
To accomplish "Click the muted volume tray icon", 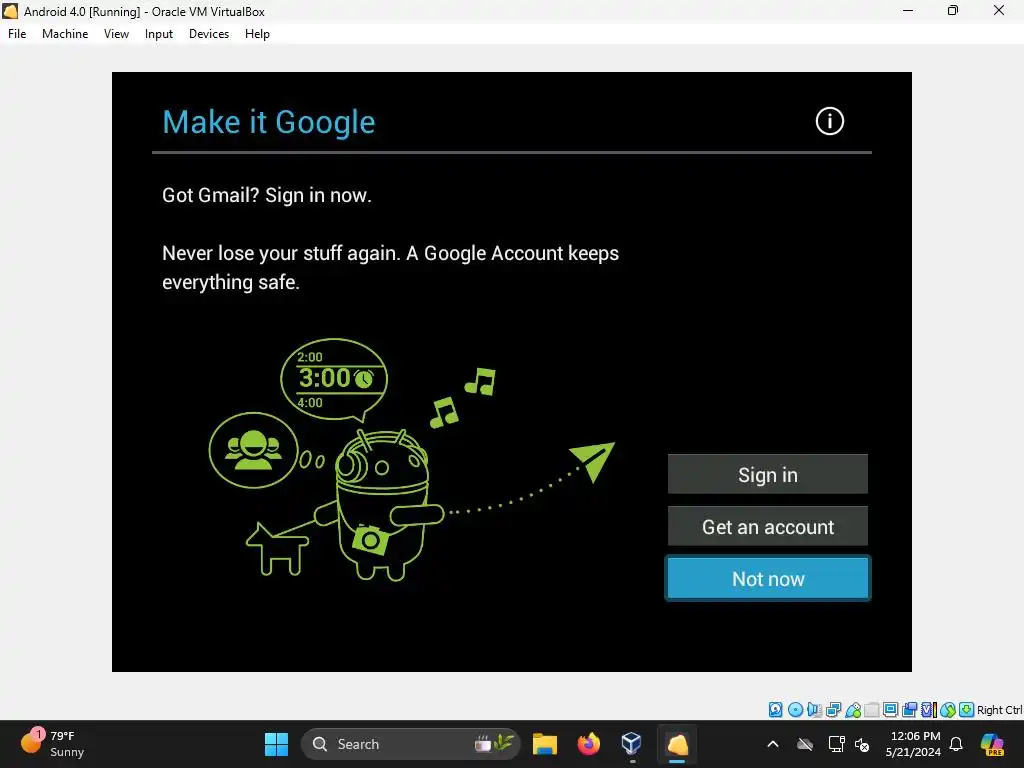I will (x=862, y=744).
